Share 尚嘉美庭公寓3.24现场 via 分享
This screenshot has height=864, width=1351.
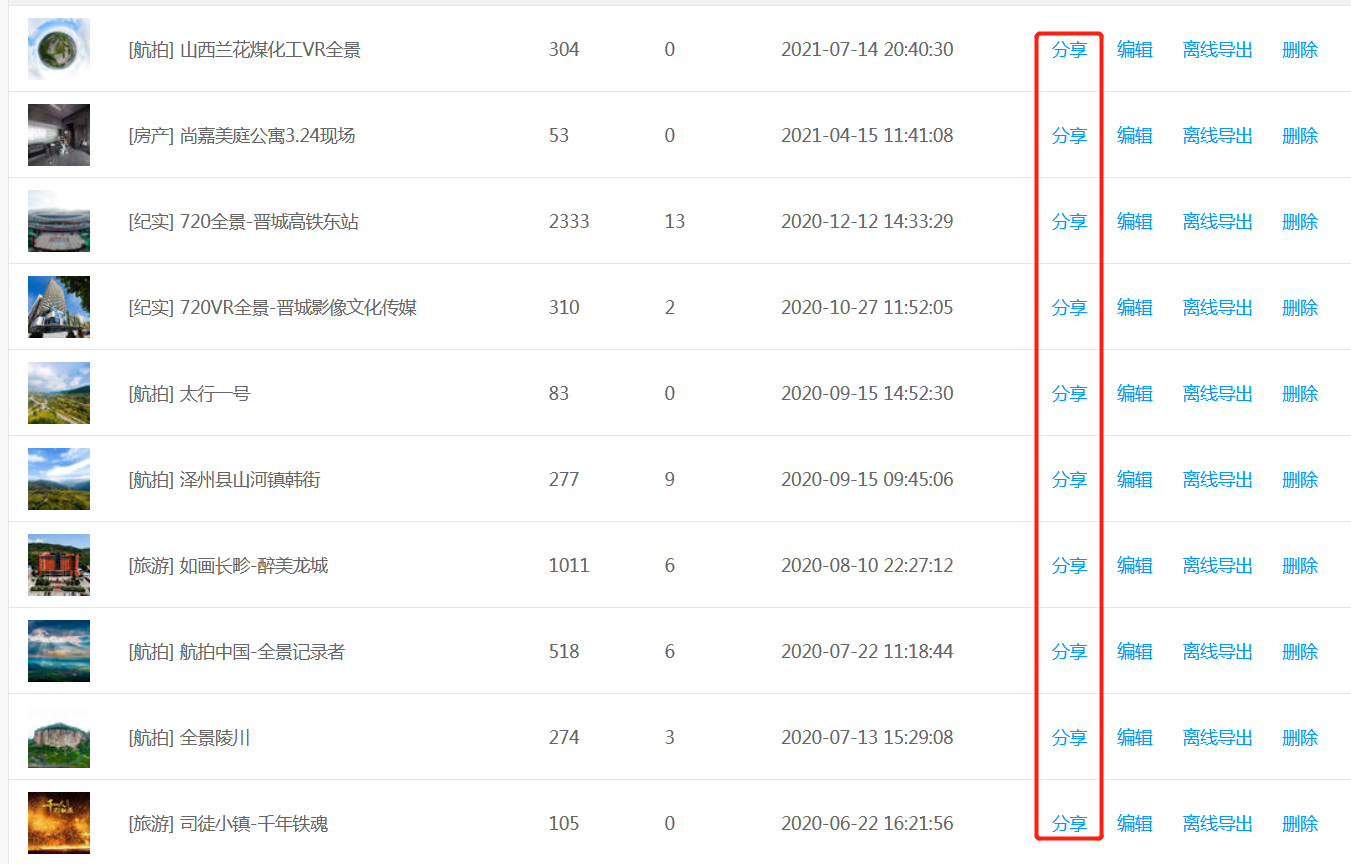[x=1069, y=136]
